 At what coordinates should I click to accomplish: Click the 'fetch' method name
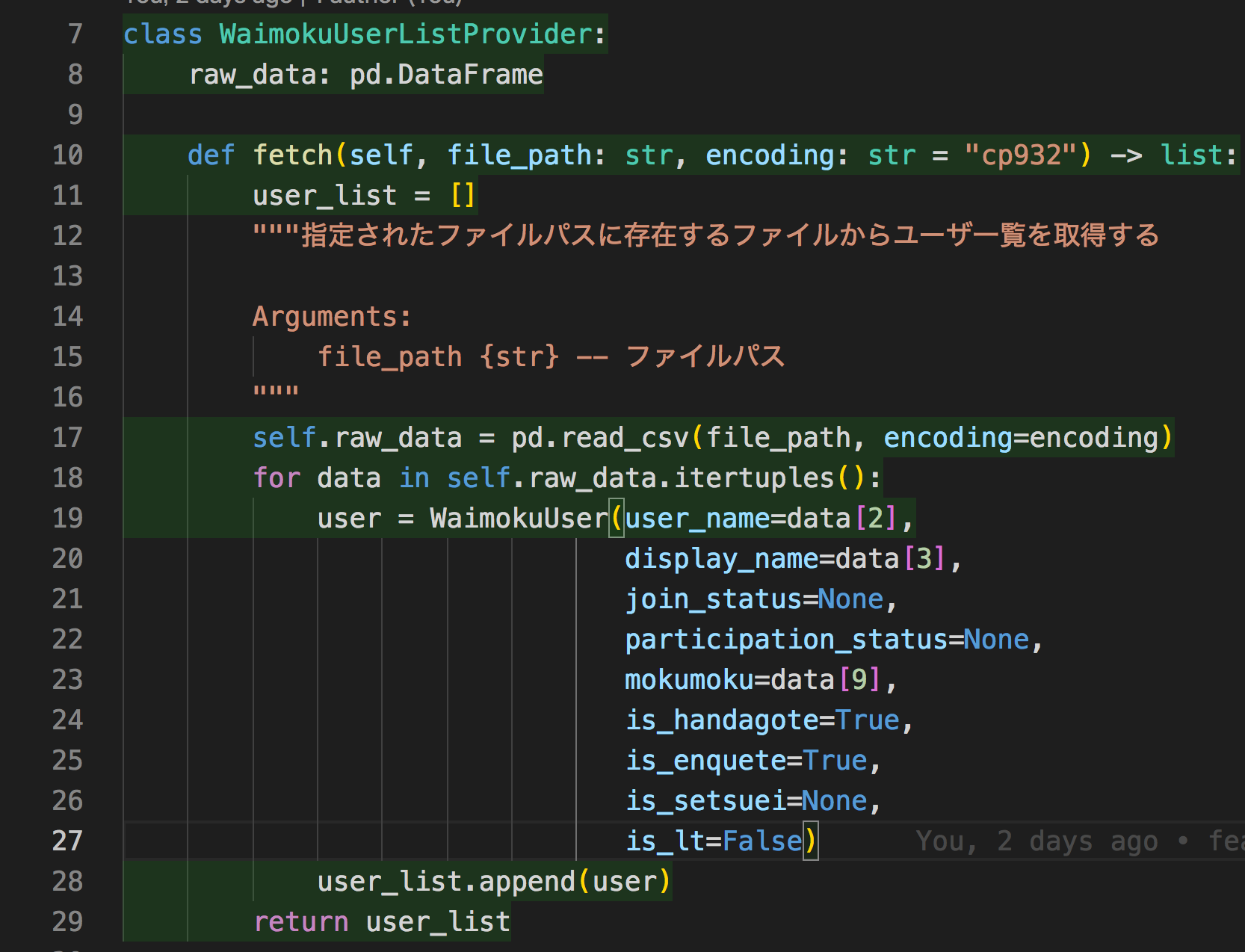(292, 155)
